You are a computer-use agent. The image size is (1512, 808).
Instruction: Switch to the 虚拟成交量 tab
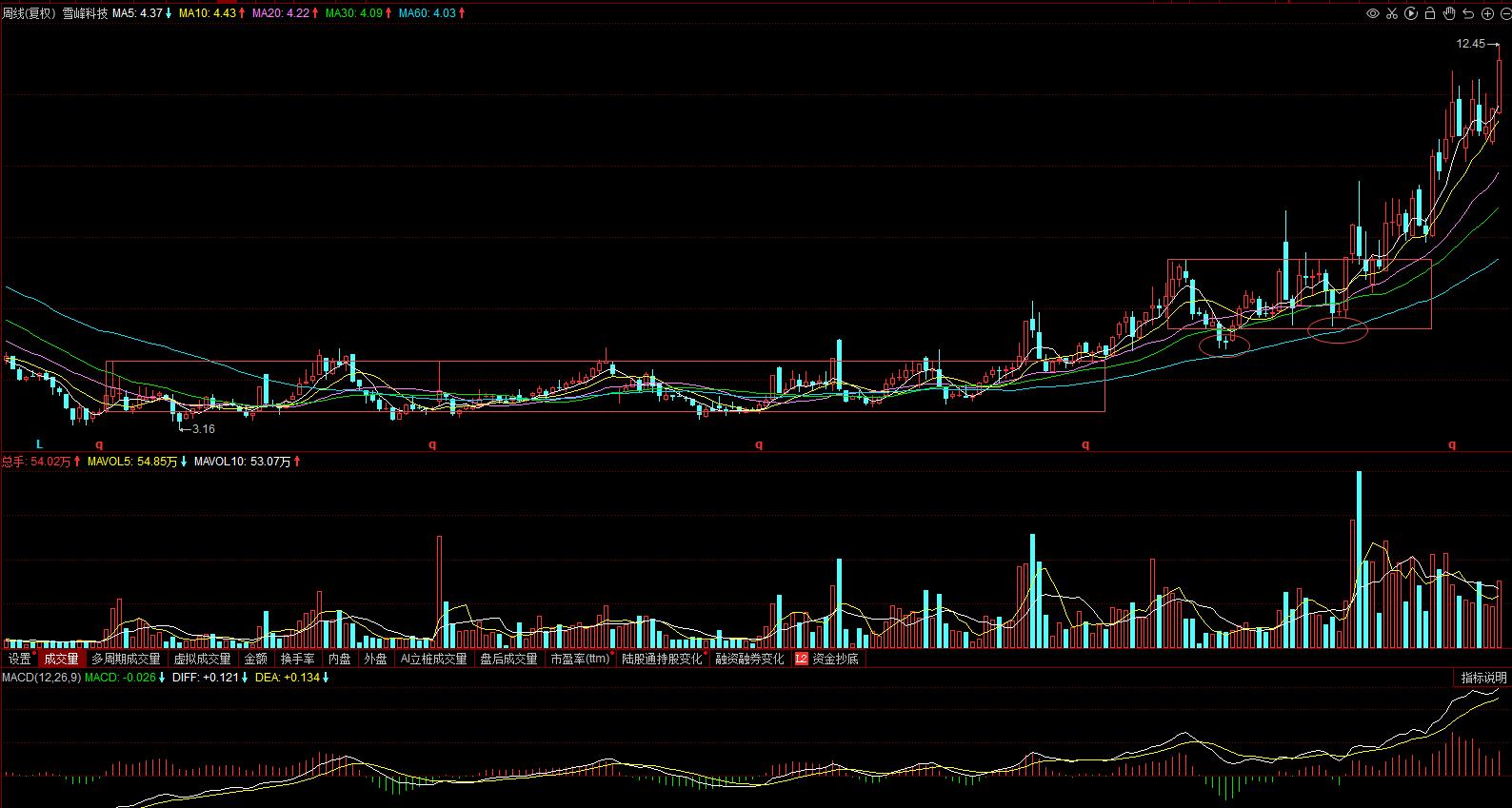pos(202,659)
